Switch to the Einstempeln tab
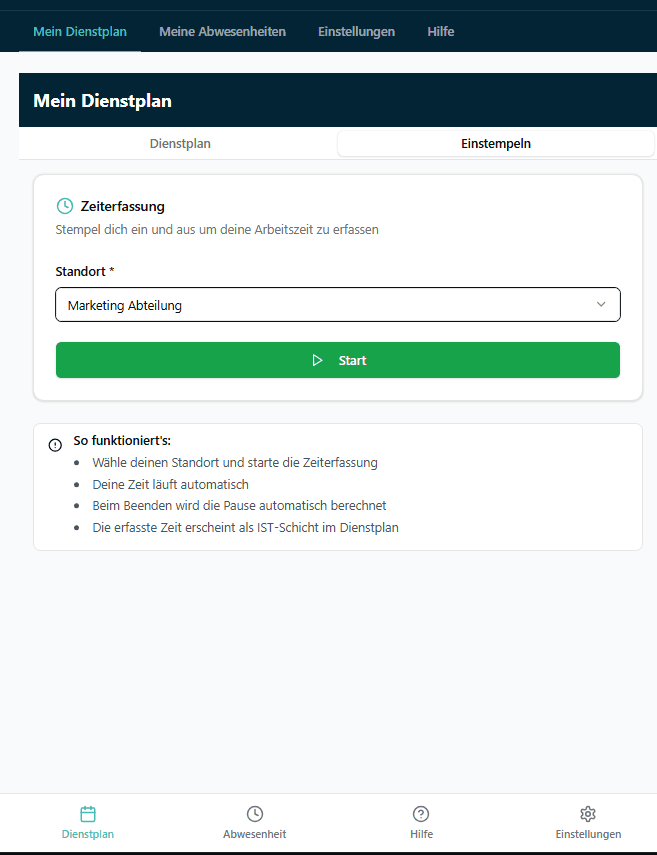This screenshot has width=657, height=855. tap(495, 143)
